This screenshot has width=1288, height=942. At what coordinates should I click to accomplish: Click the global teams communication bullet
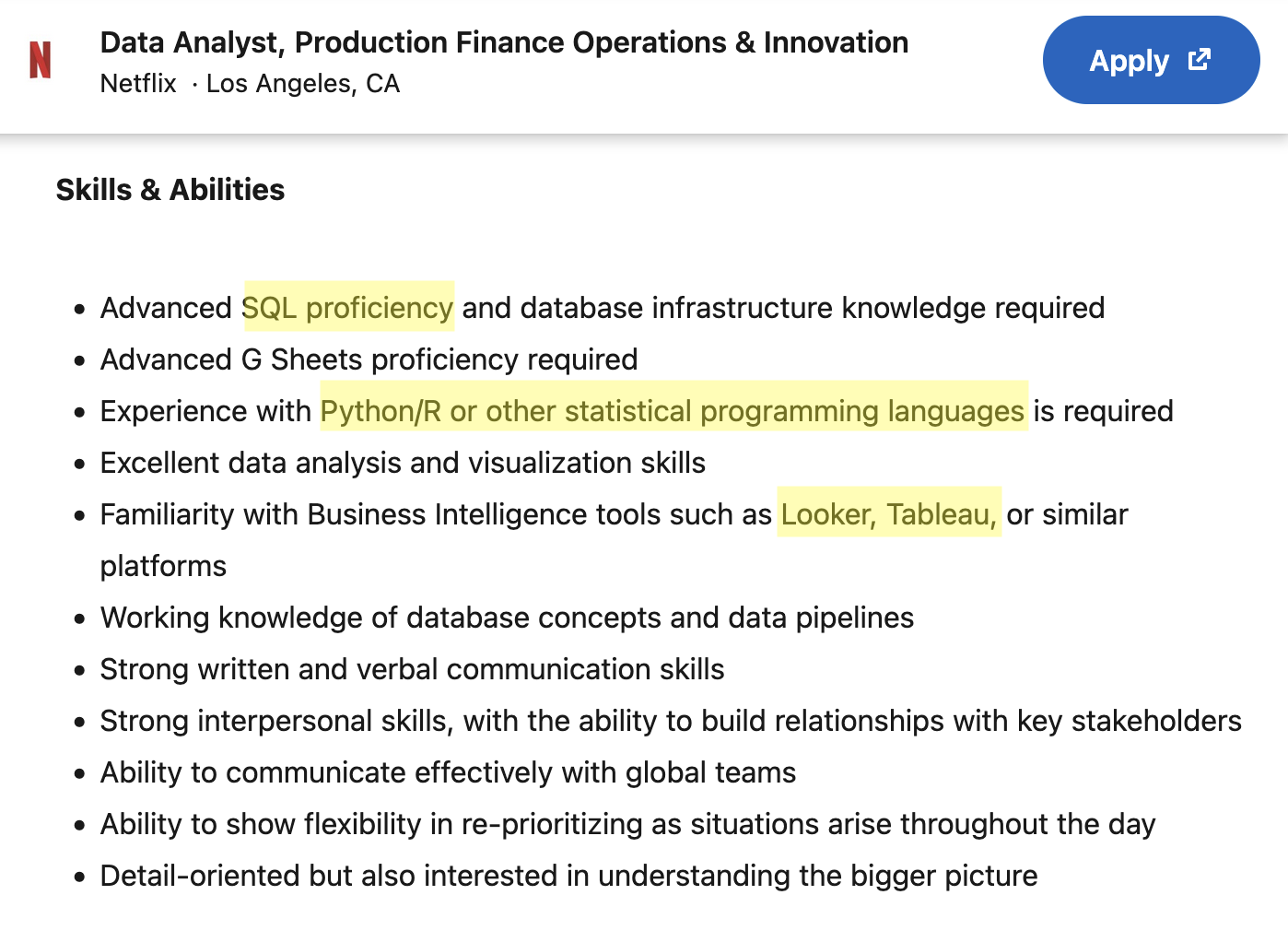(x=448, y=772)
